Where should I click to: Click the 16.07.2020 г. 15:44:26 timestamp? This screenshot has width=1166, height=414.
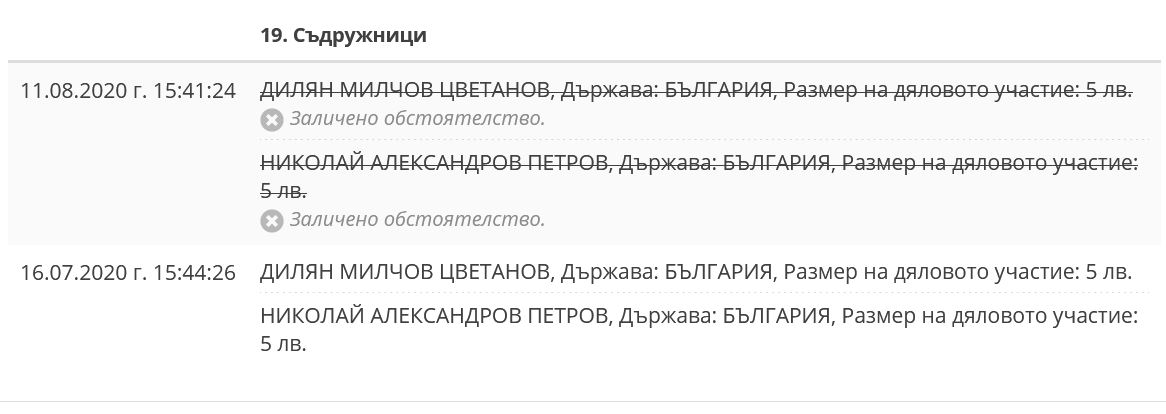click(x=128, y=272)
